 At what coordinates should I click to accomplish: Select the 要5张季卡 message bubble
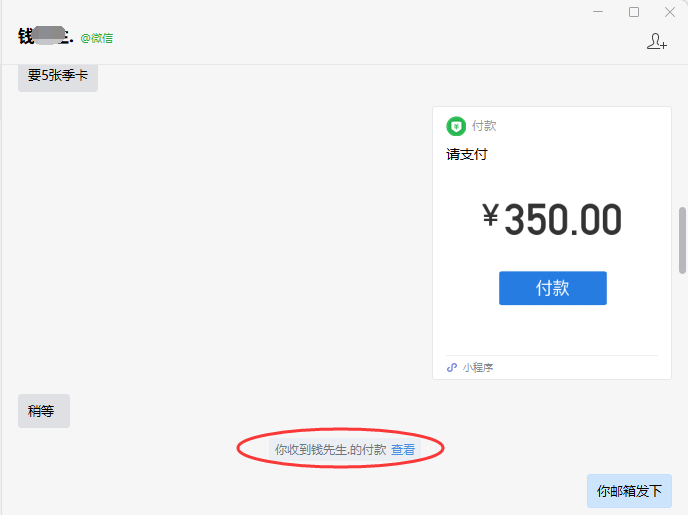click(x=57, y=76)
